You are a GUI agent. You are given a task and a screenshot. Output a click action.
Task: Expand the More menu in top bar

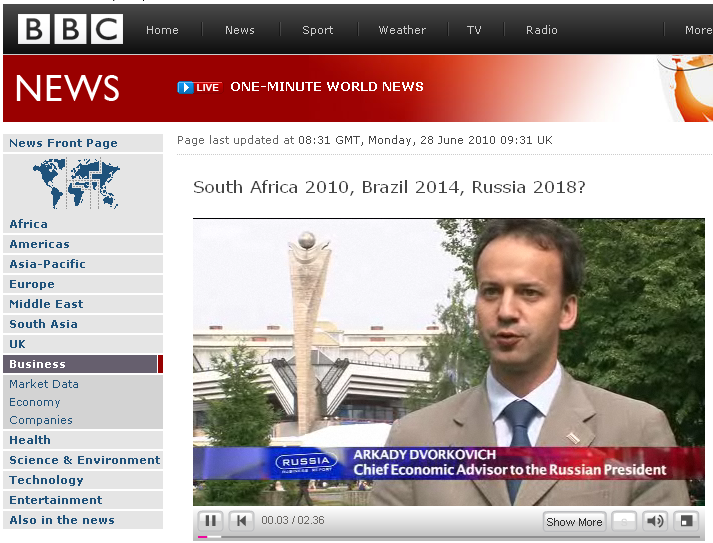(698, 30)
